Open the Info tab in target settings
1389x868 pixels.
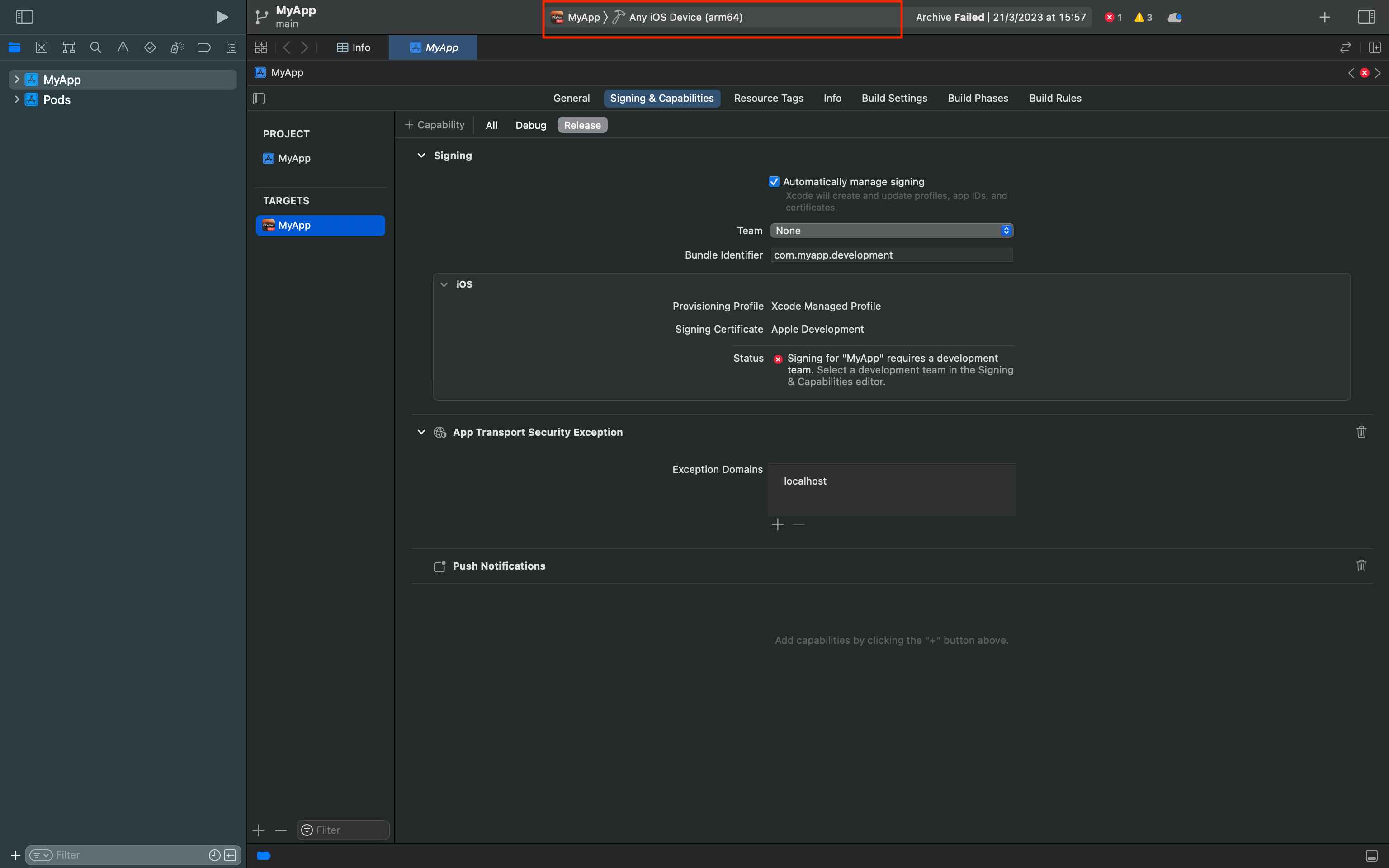click(832, 98)
